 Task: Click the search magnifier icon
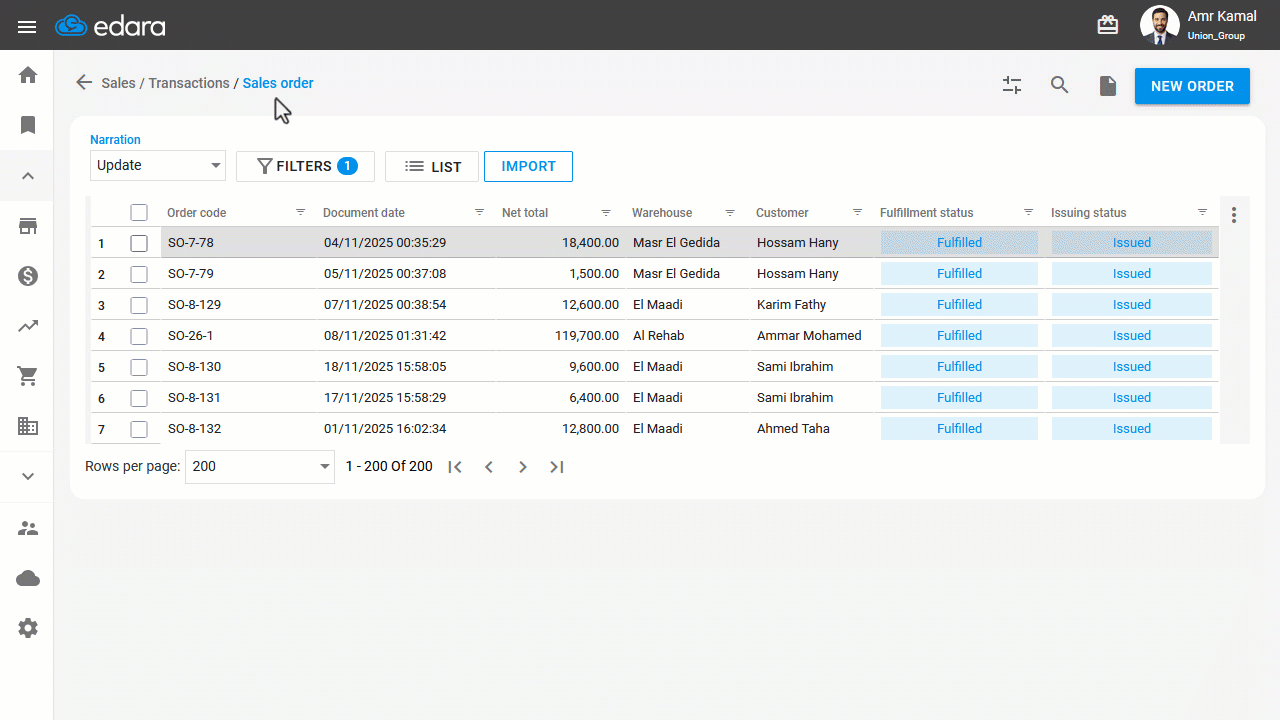pos(1060,86)
